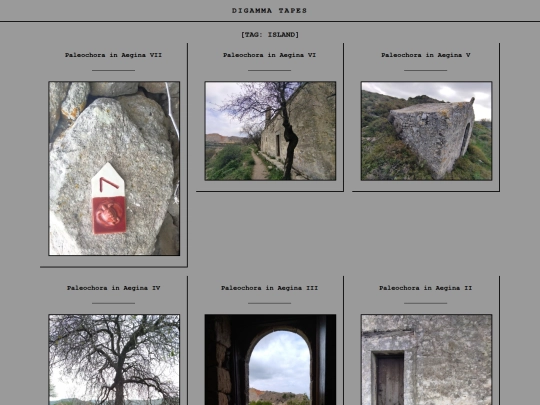Click the [TAG: ISLAND] heading text
This screenshot has height=405, width=540.
270,34
